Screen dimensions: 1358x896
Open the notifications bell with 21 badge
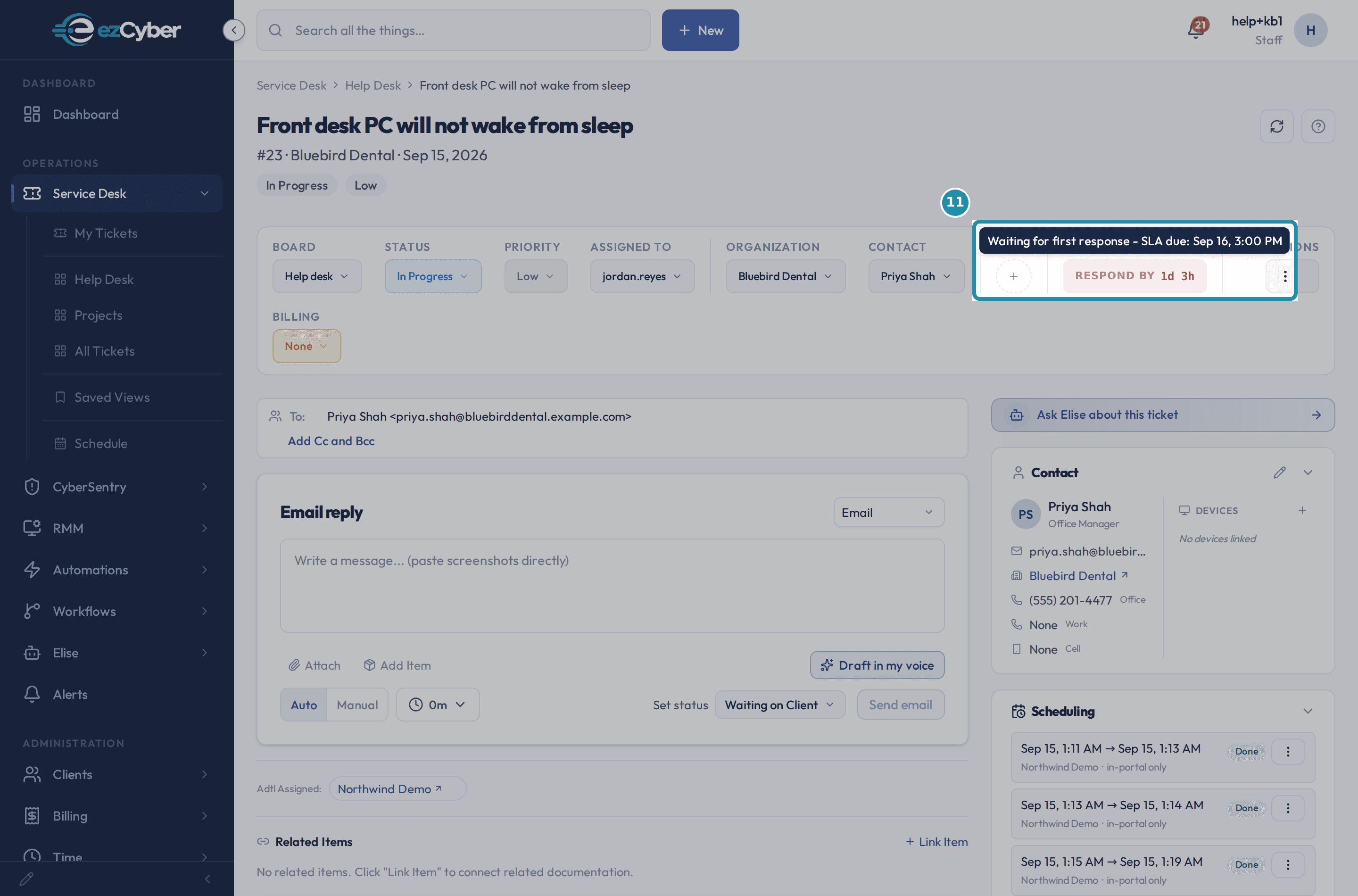click(x=1197, y=29)
